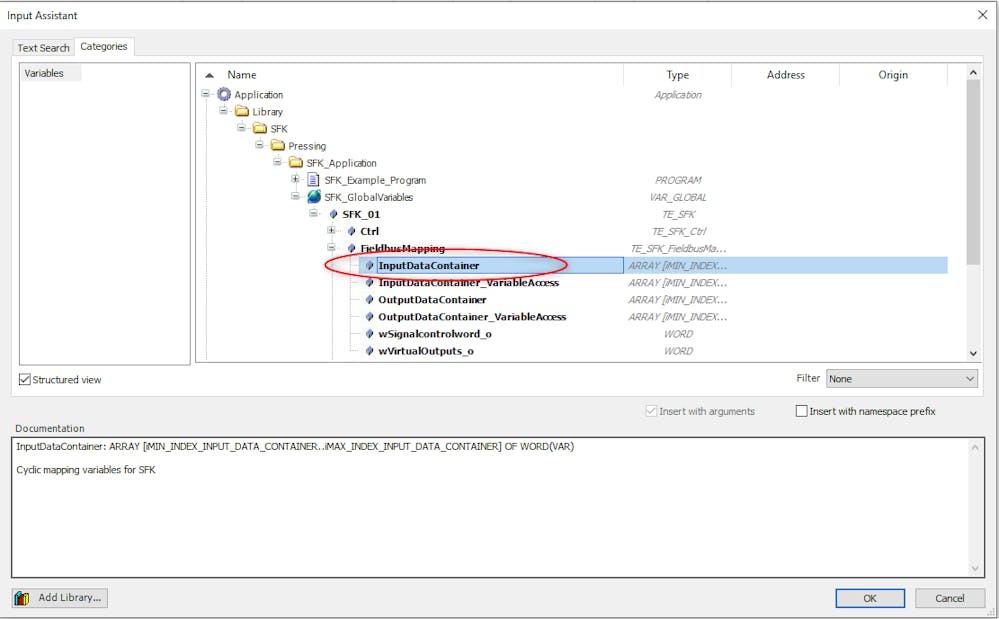The width and height of the screenshot is (999, 619).
Task: Switch to the Text Search tab
Action: (43, 48)
